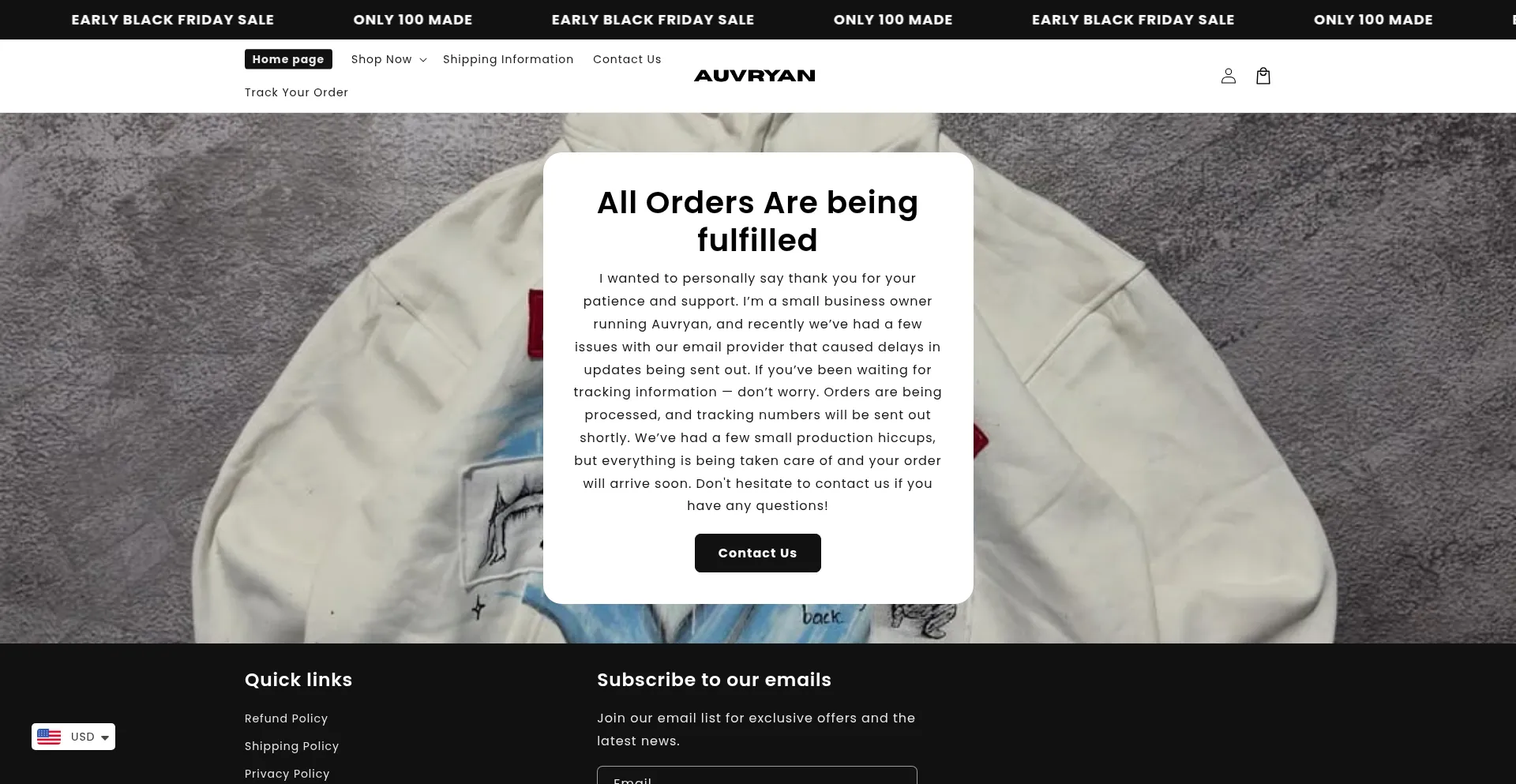Click the Shop Now menu label
The width and height of the screenshot is (1516, 784).
click(x=381, y=59)
